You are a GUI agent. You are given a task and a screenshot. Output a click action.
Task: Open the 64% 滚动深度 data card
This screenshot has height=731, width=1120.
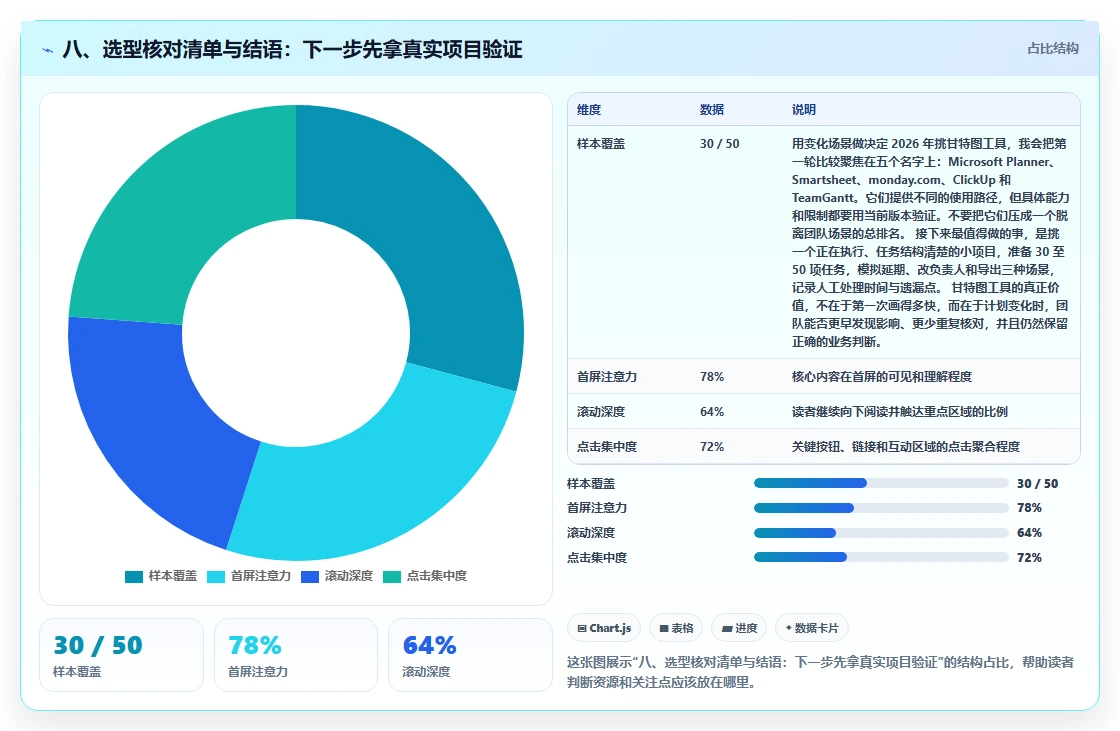click(x=470, y=655)
